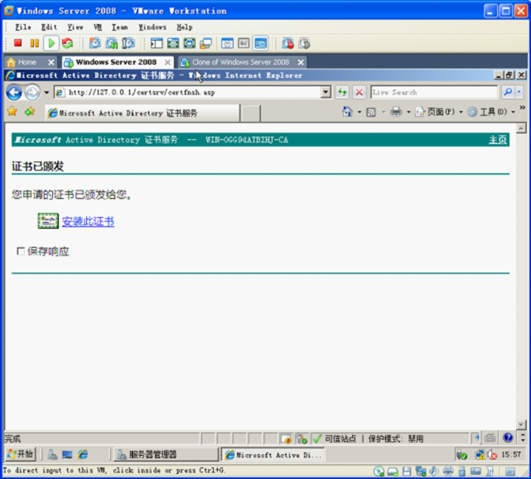The image size is (531, 479).
Task: Open a new IE tab button
Action: [251, 113]
